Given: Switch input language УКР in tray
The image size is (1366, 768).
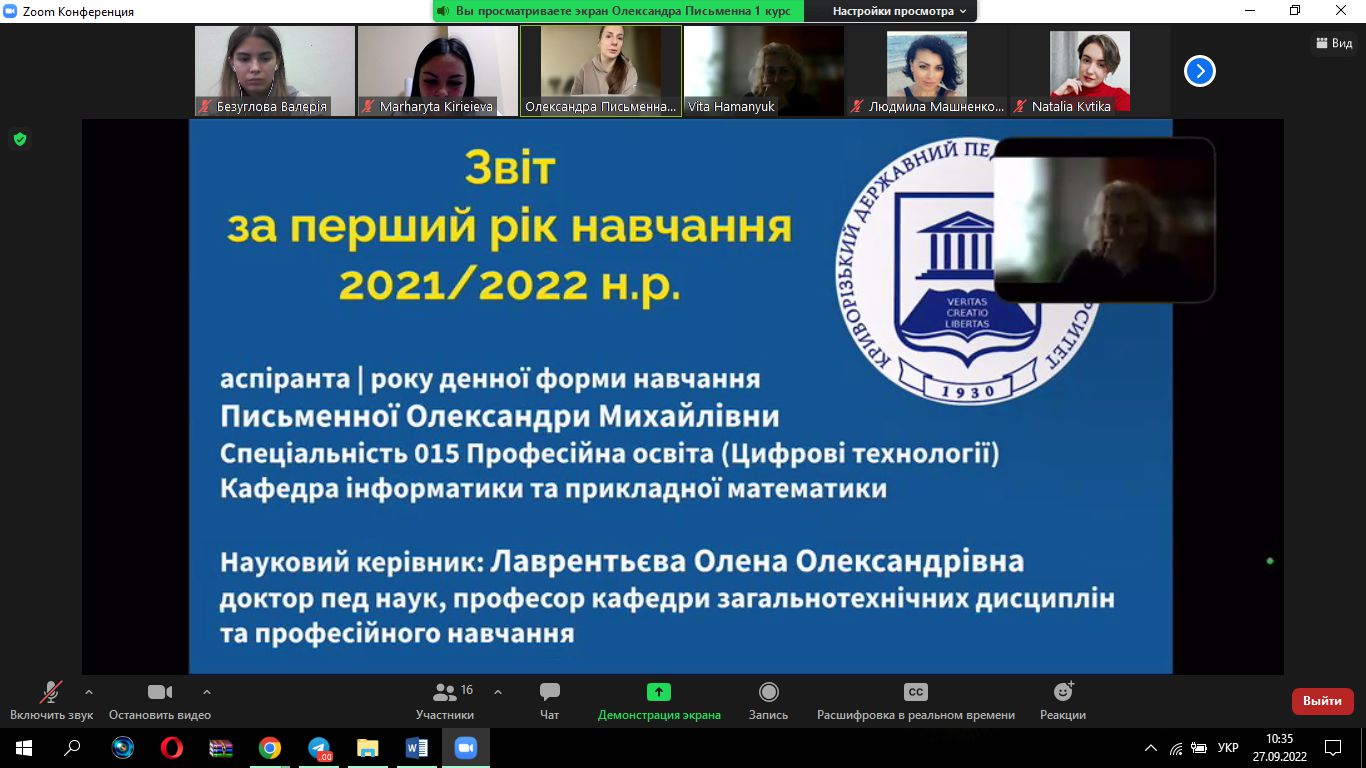Looking at the screenshot, I should click(x=1229, y=748).
